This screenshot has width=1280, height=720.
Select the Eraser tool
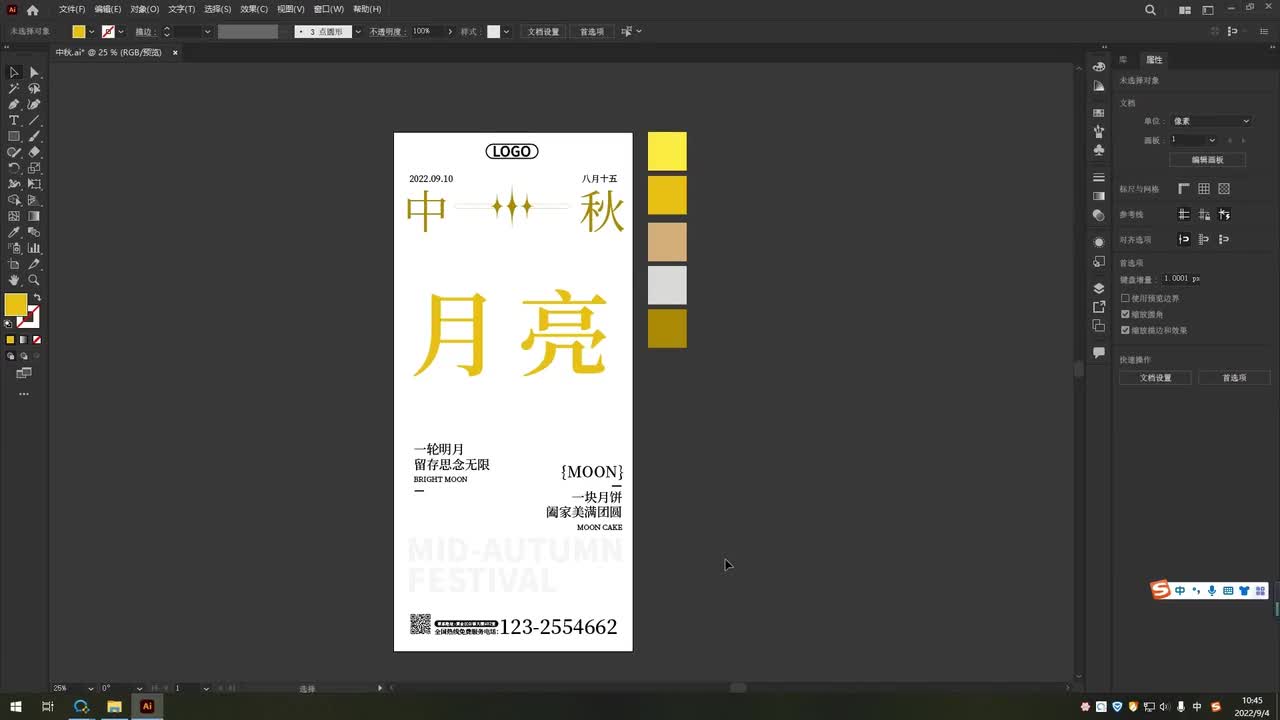pos(34,152)
